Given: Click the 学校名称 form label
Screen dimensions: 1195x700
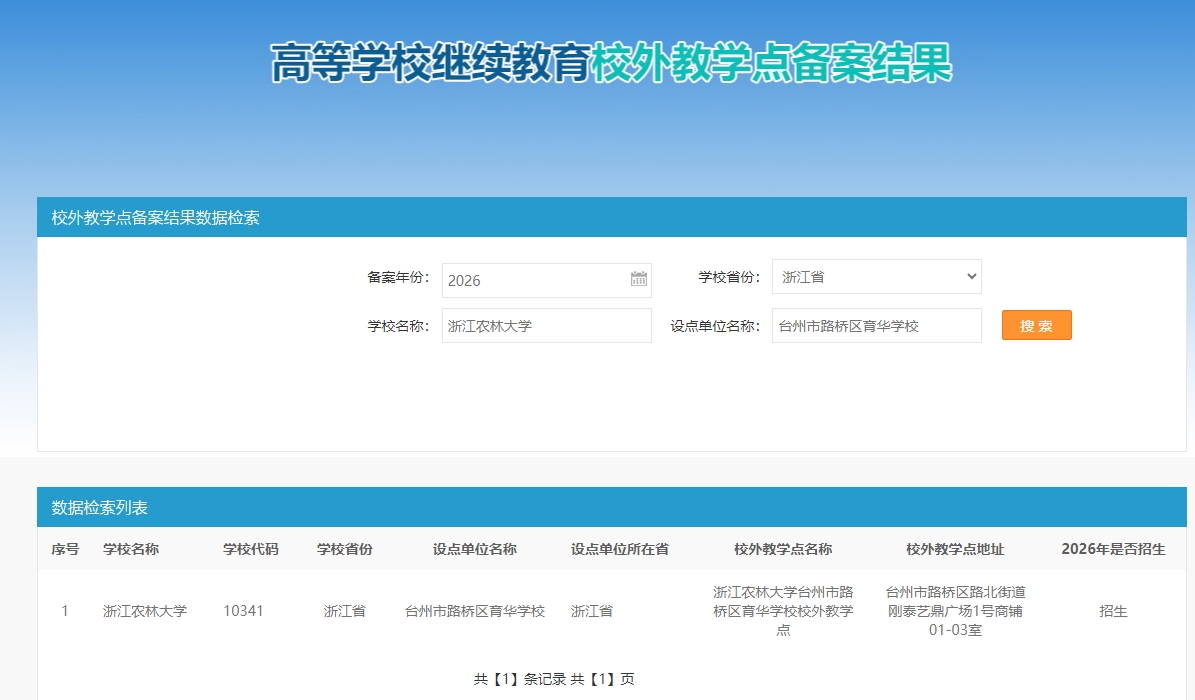Looking at the screenshot, I should (398, 326).
